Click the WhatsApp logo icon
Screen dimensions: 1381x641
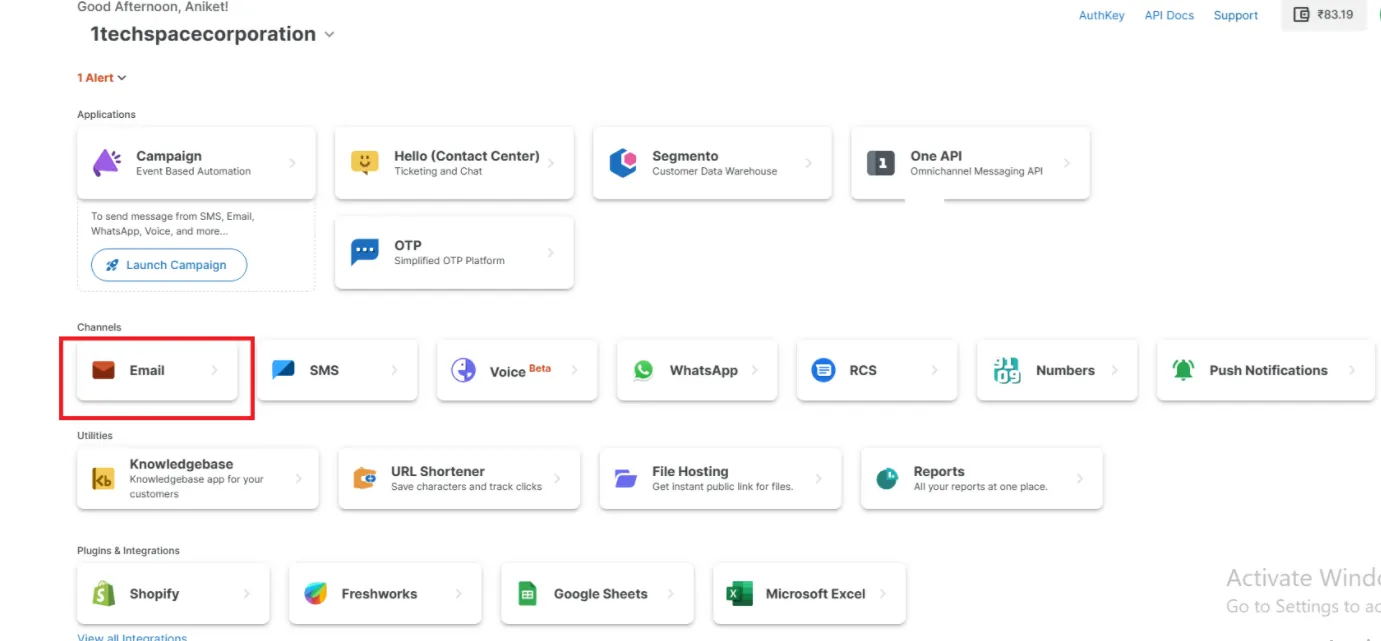(x=644, y=370)
